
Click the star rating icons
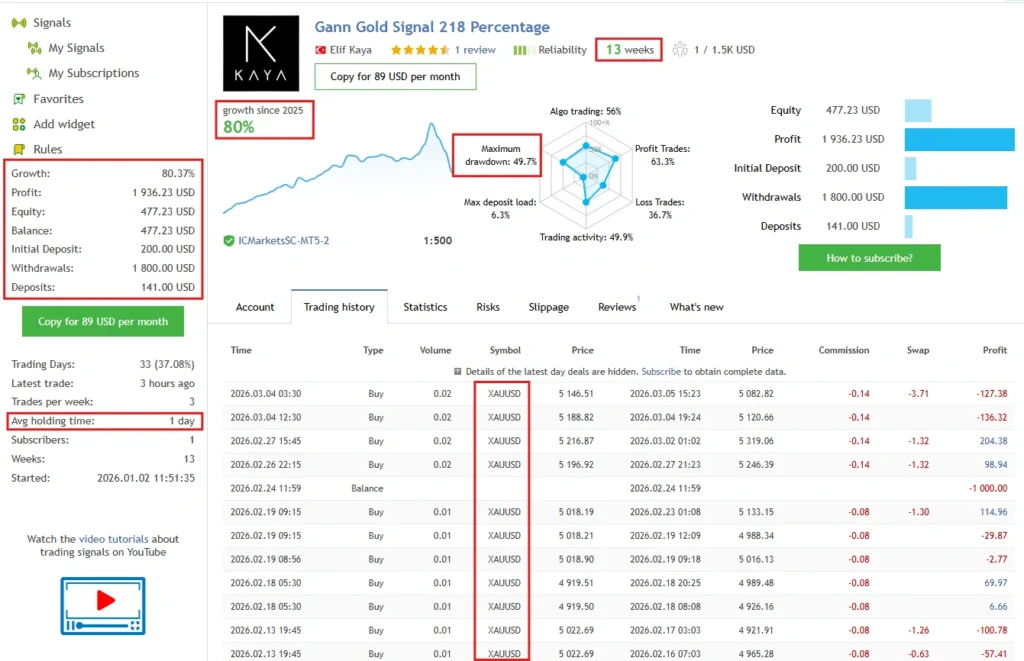click(420, 50)
